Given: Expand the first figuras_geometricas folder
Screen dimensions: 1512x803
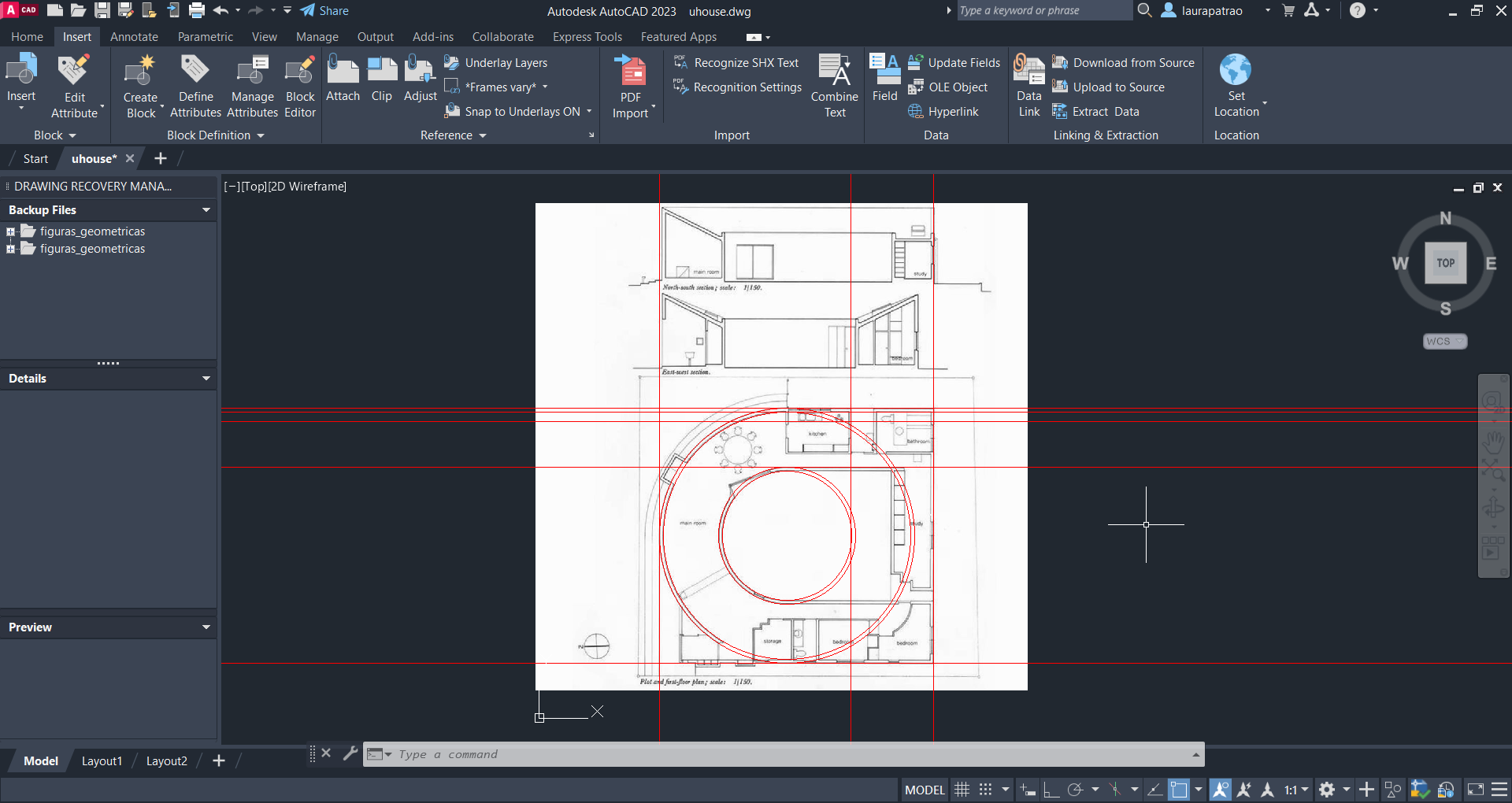Looking at the screenshot, I should (10, 231).
